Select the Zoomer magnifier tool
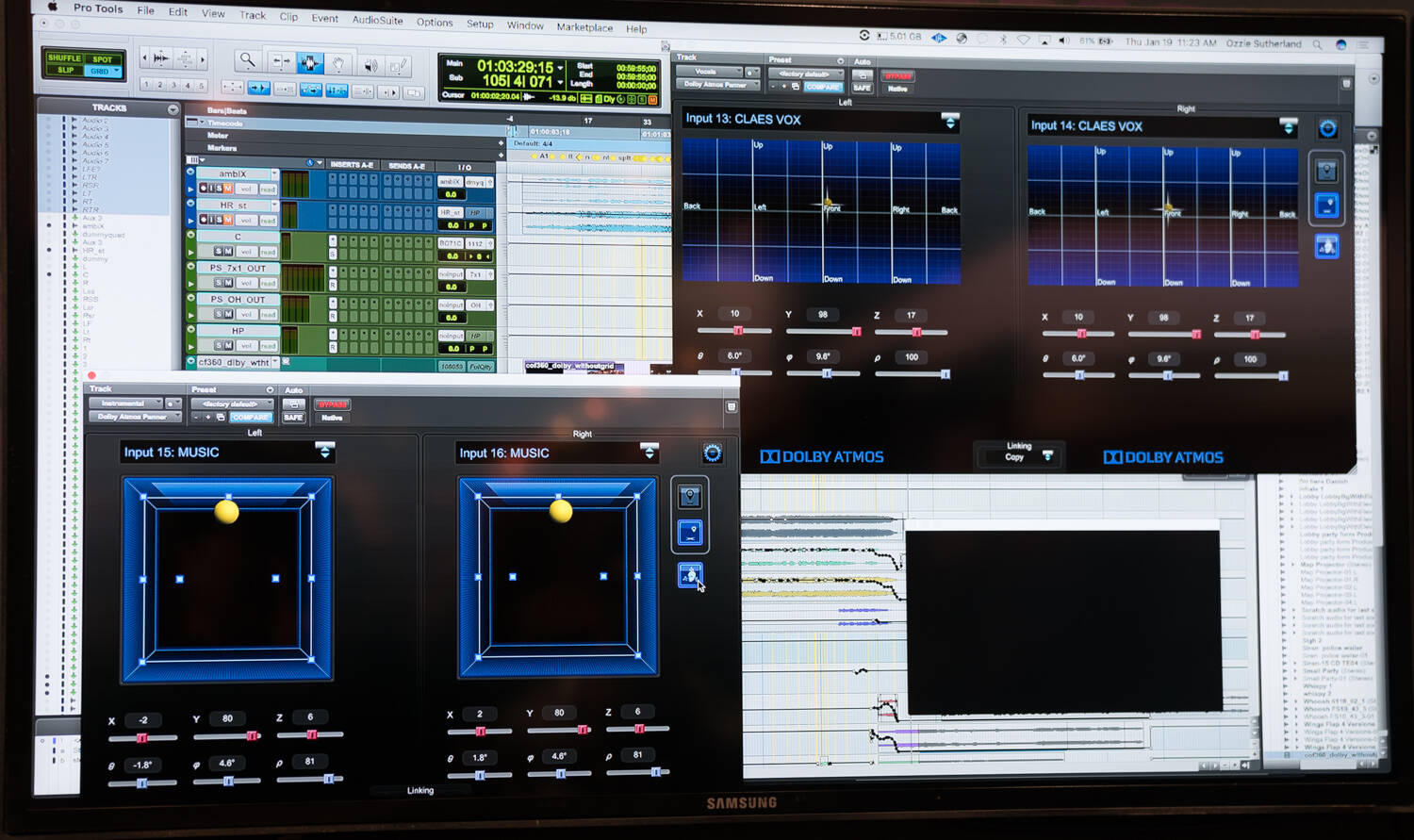The image size is (1414, 840). (x=248, y=60)
